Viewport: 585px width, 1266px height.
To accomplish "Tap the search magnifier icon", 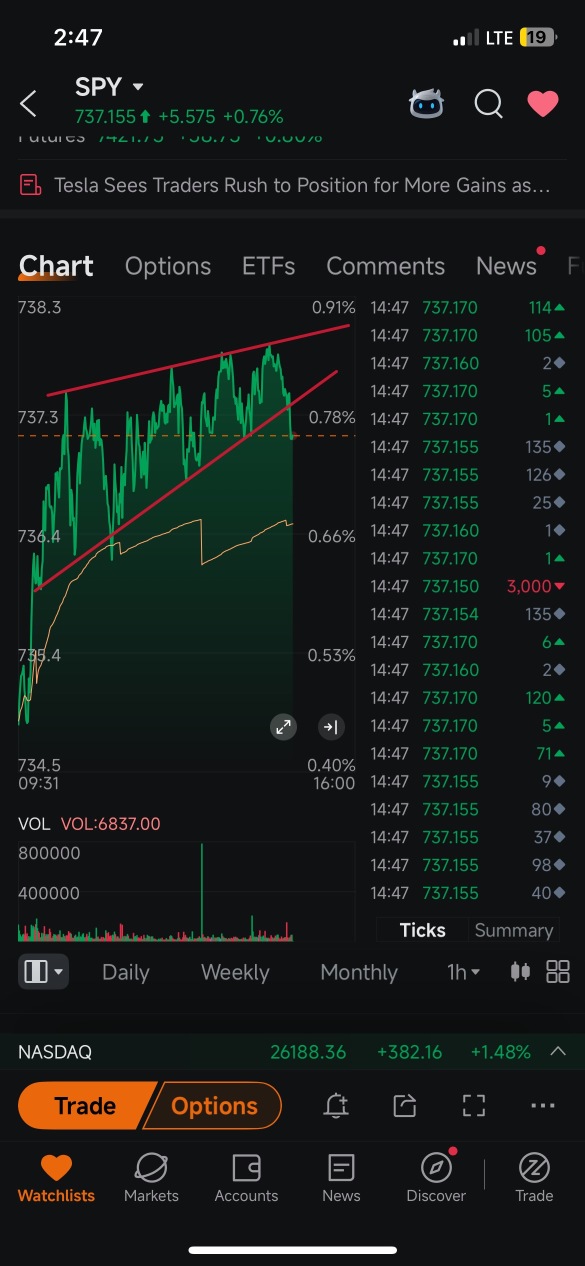I will pos(488,103).
